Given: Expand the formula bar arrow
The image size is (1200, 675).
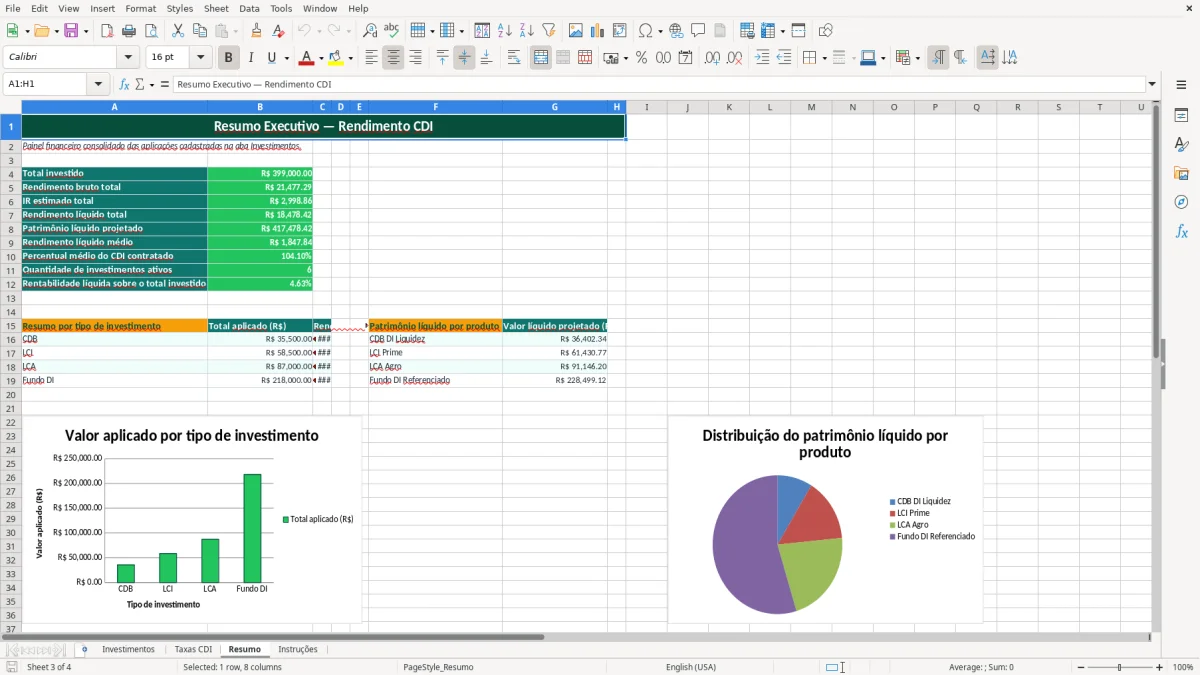Looking at the screenshot, I should tap(1152, 85).
